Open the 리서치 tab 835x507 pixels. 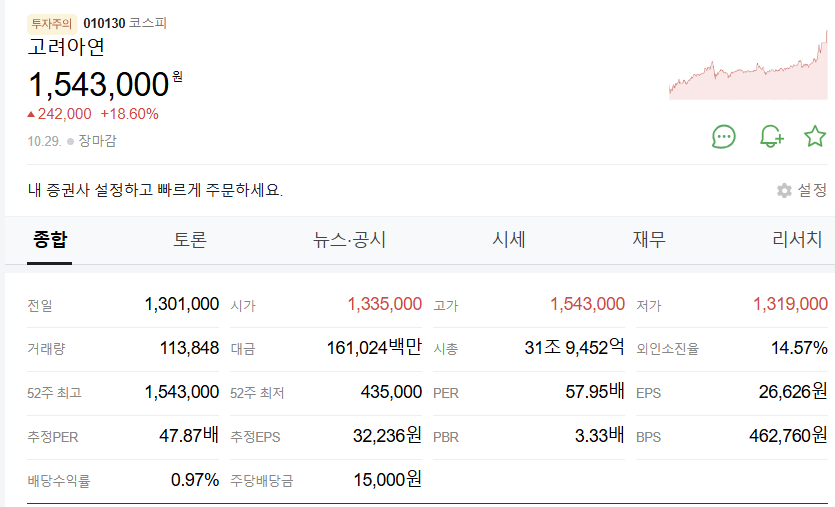coord(797,240)
